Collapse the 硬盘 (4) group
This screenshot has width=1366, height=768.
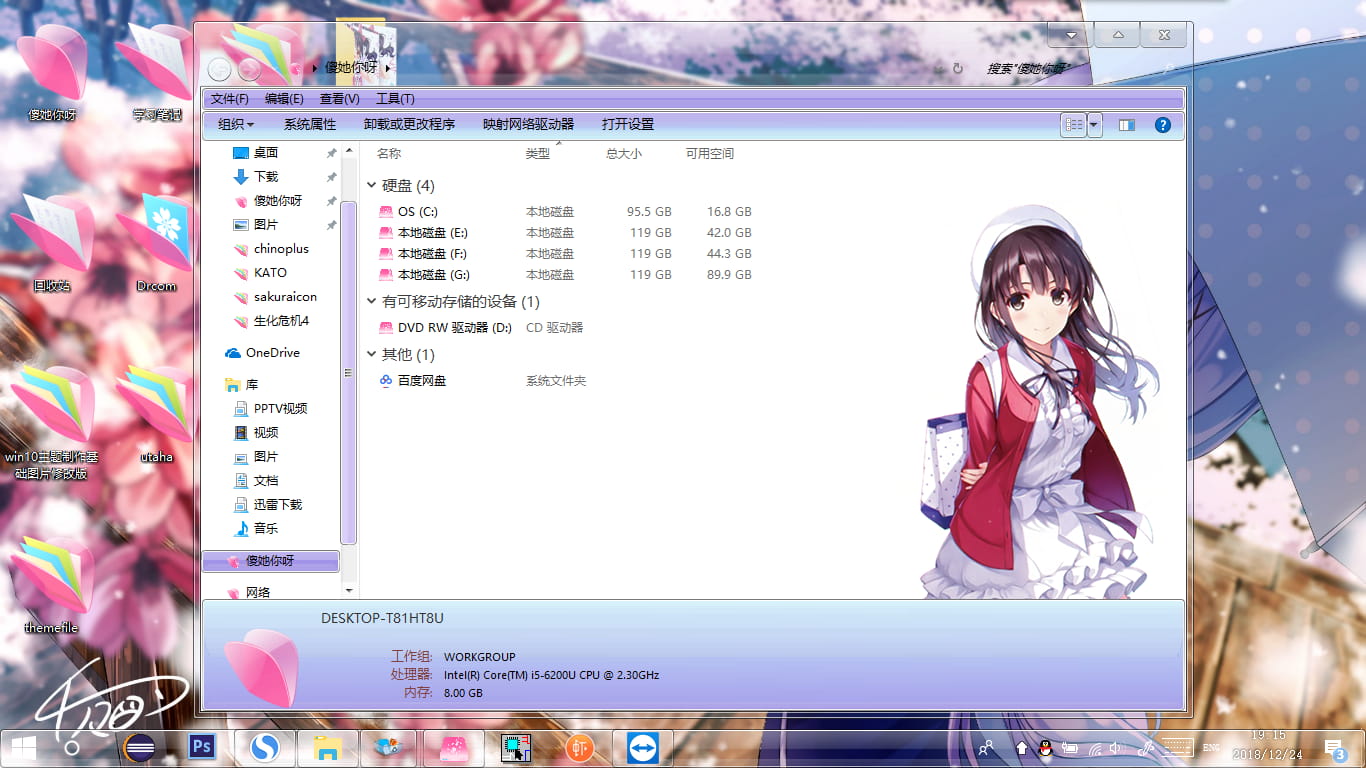click(371, 185)
